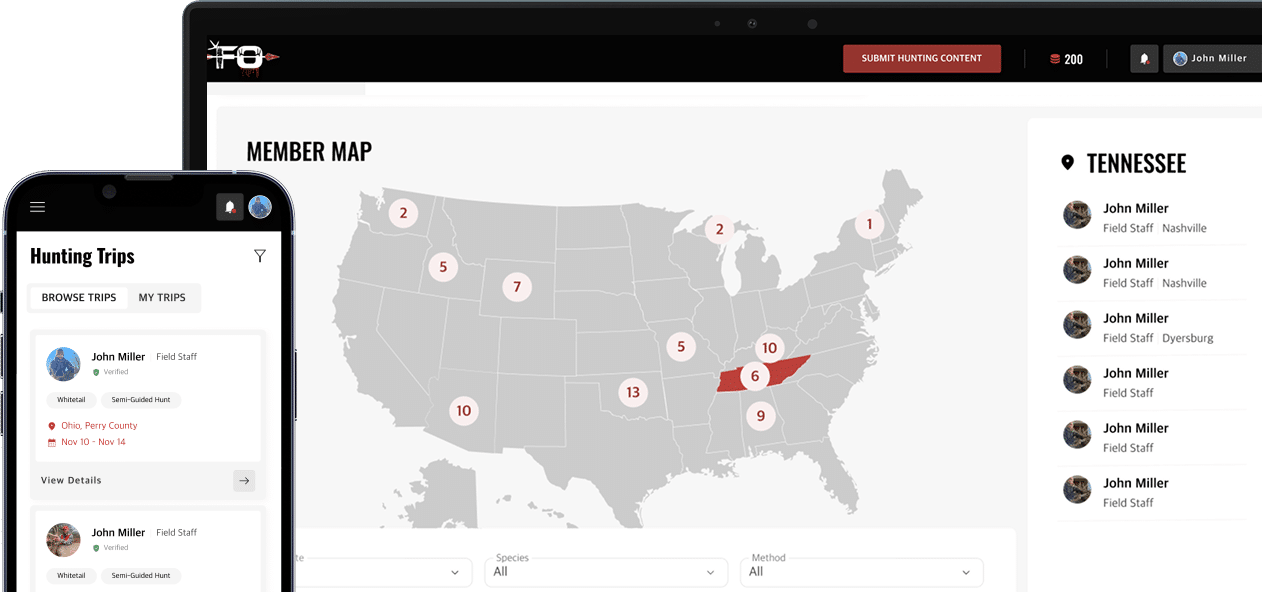
Task: Click the Kentucky map marker showing 10
Action: pyautogui.click(x=769, y=348)
